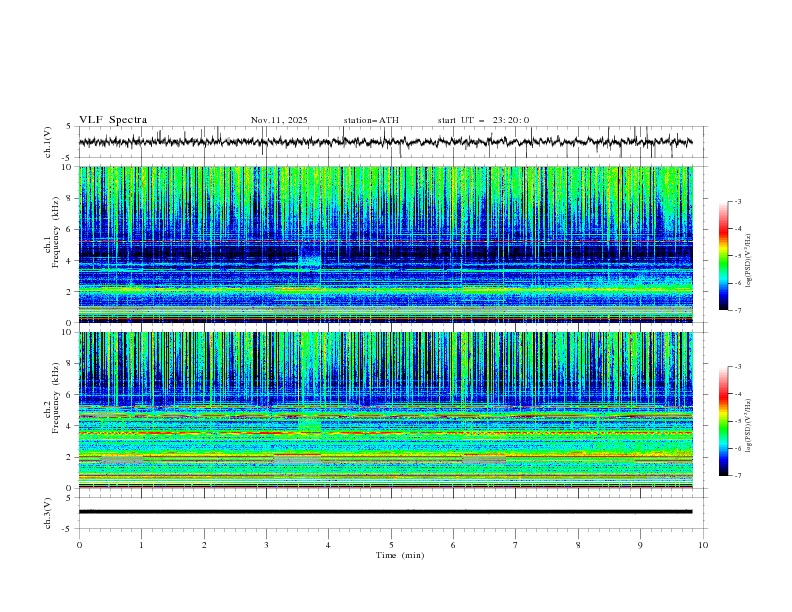This screenshot has width=792, height=612.
Task: Click the "-3" value on ch.2 colorbar
Action: 737,367
